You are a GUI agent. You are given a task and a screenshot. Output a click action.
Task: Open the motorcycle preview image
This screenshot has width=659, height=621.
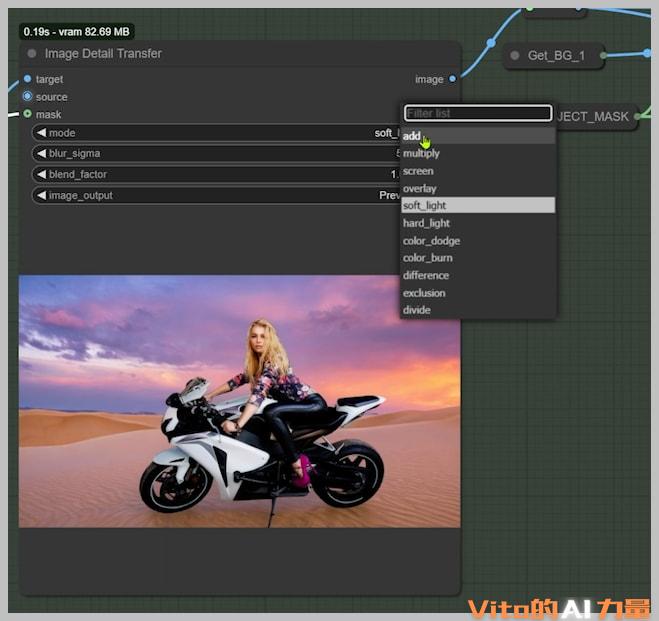tap(240, 401)
